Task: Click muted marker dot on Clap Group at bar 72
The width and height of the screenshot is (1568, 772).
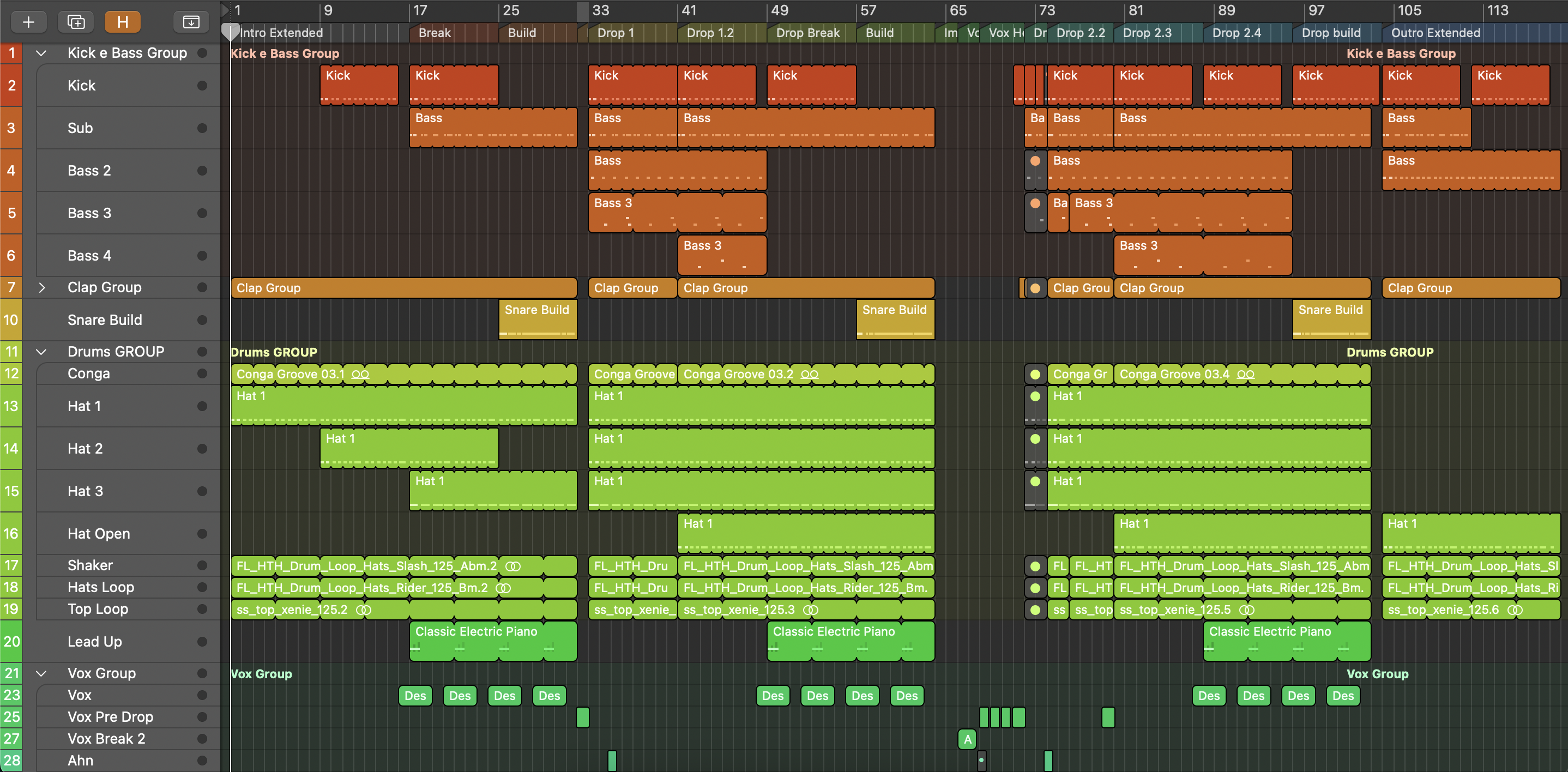Action: 1035,288
